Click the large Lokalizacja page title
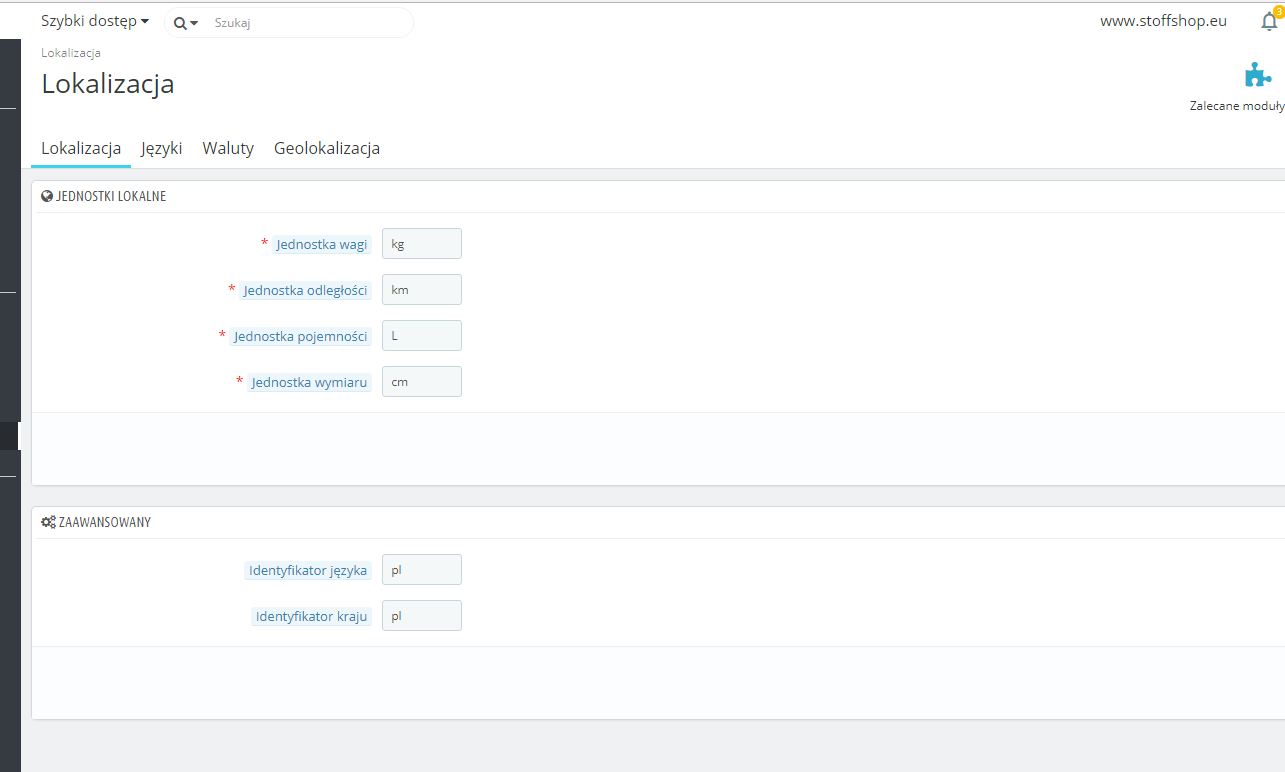This screenshot has height=772, width=1285. (108, 84)
